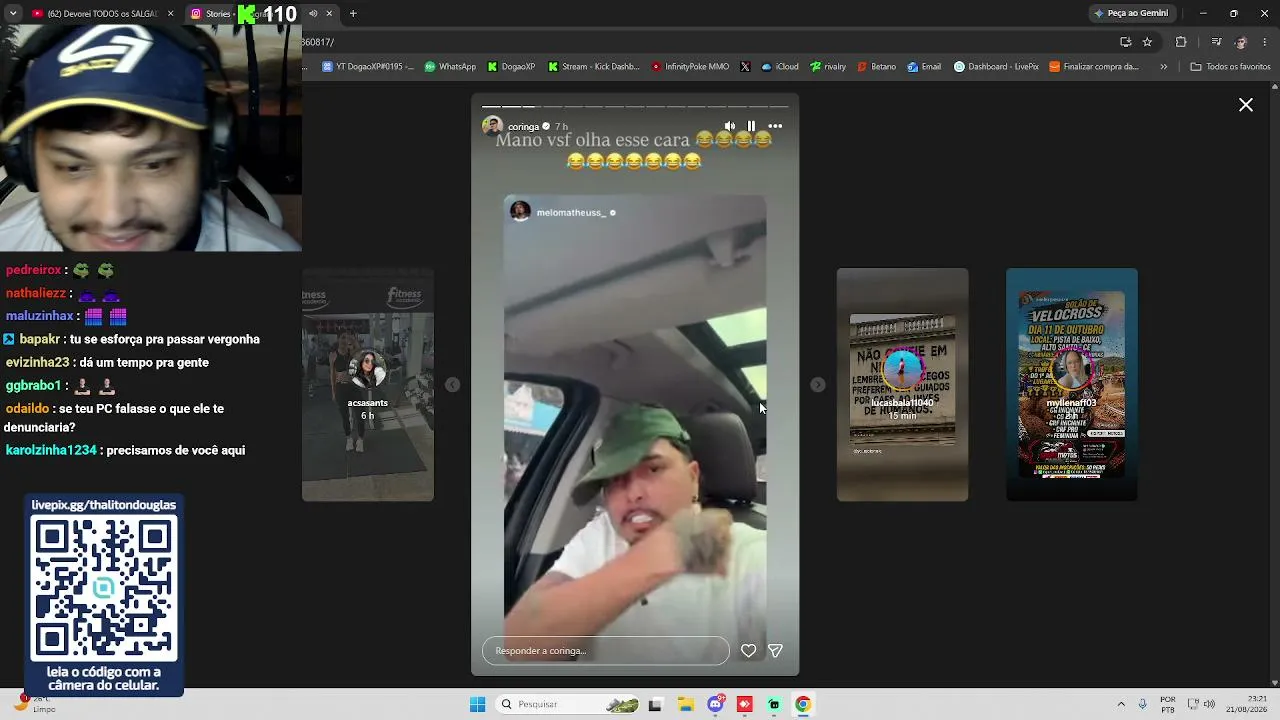Open the WhatsApp bookmark
This screenshot has height=720, width=1280.
point(450,67)
